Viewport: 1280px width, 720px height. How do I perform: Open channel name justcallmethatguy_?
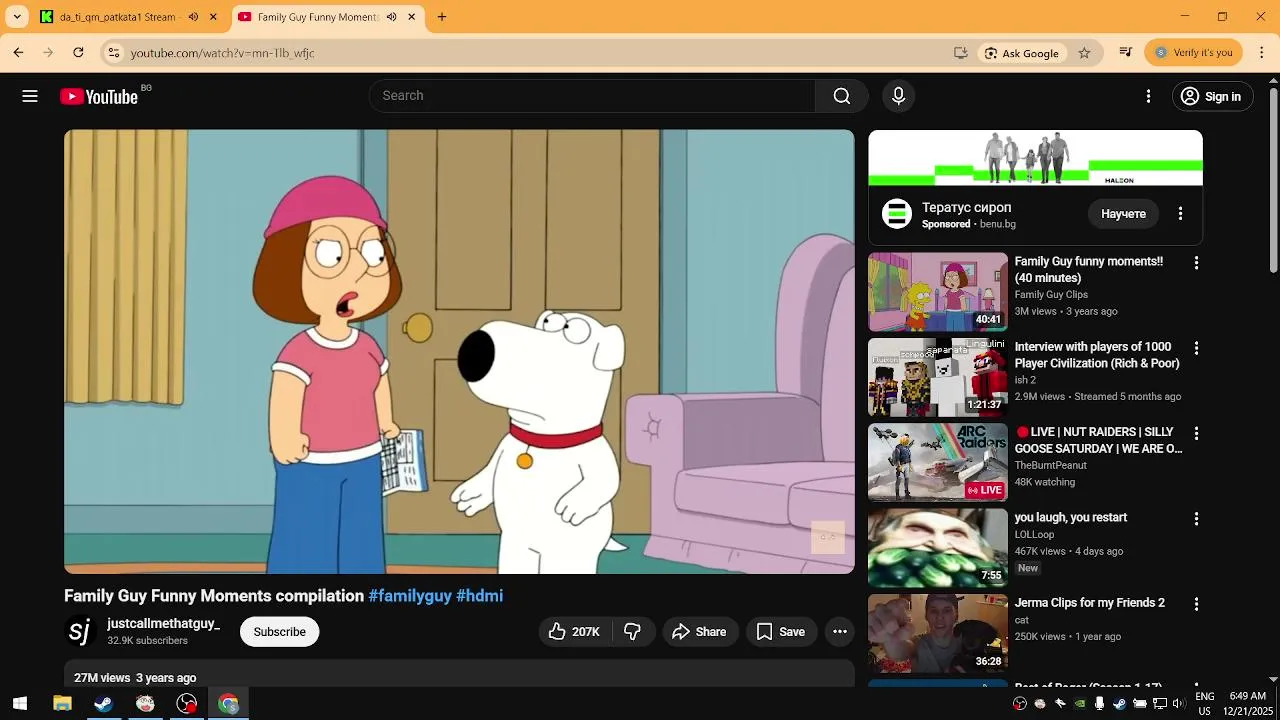coord(163,624)
